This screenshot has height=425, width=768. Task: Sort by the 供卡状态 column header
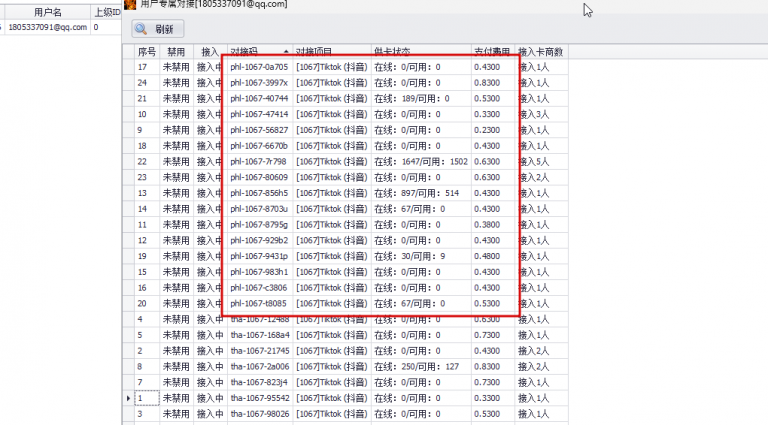(421, 52)
